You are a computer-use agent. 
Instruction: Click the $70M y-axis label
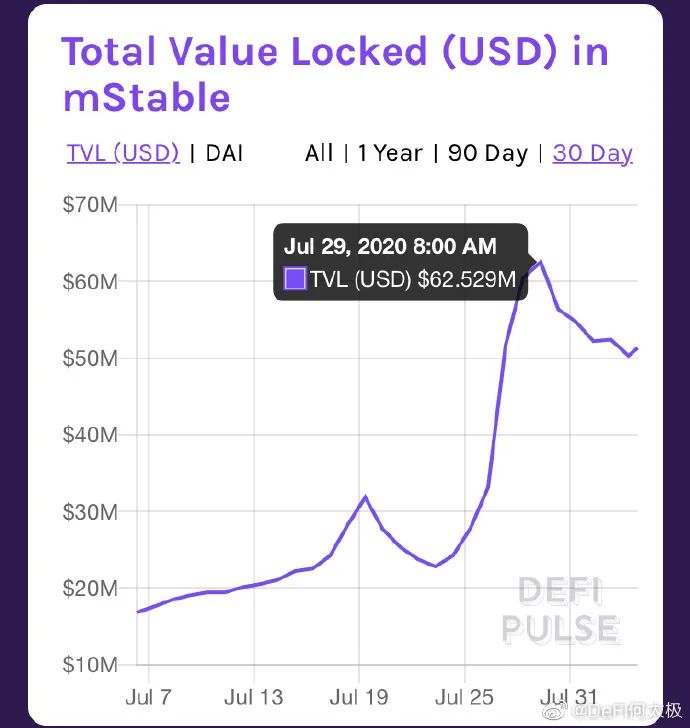[91, 205]
